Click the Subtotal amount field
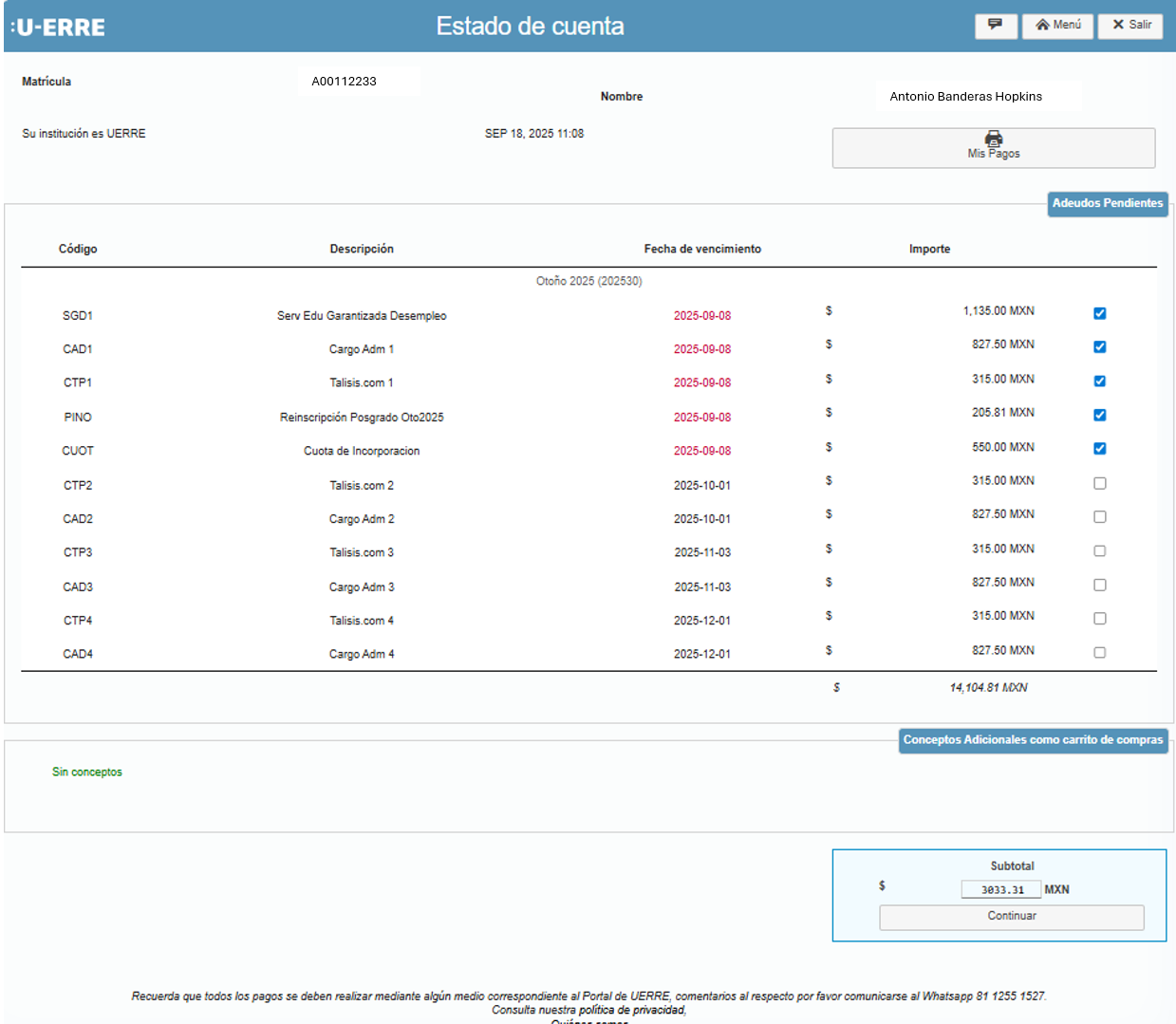Screen dimensions: 1176x1024 [1001, 890]
